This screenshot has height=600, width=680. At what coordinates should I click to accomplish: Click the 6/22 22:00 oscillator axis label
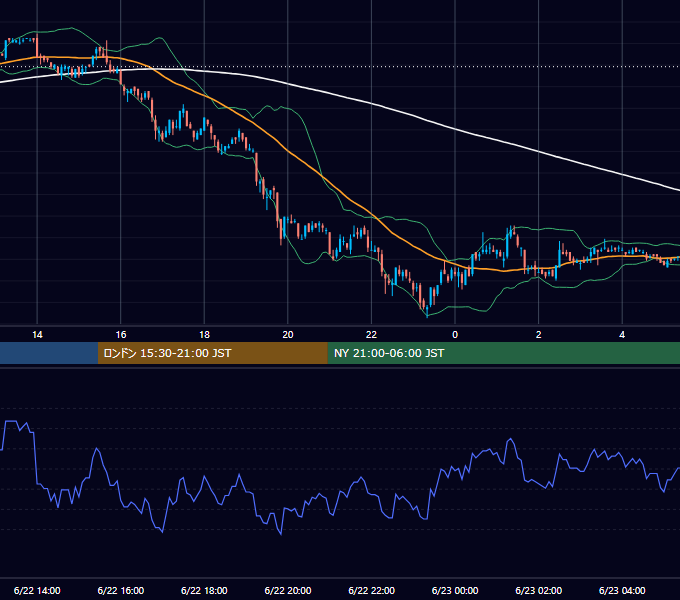372,590
